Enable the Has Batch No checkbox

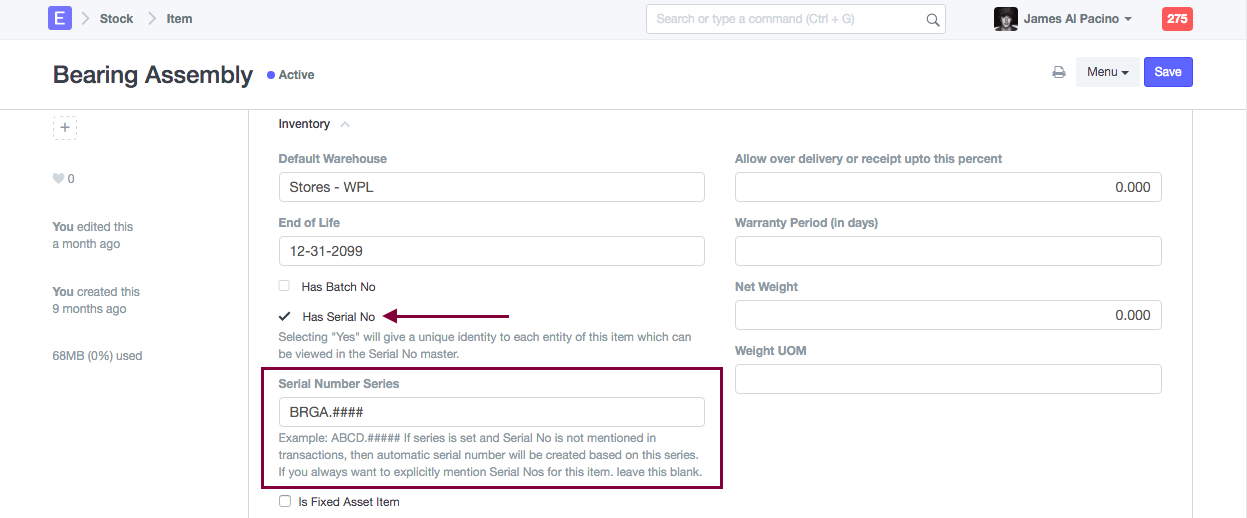click(284, 286)
